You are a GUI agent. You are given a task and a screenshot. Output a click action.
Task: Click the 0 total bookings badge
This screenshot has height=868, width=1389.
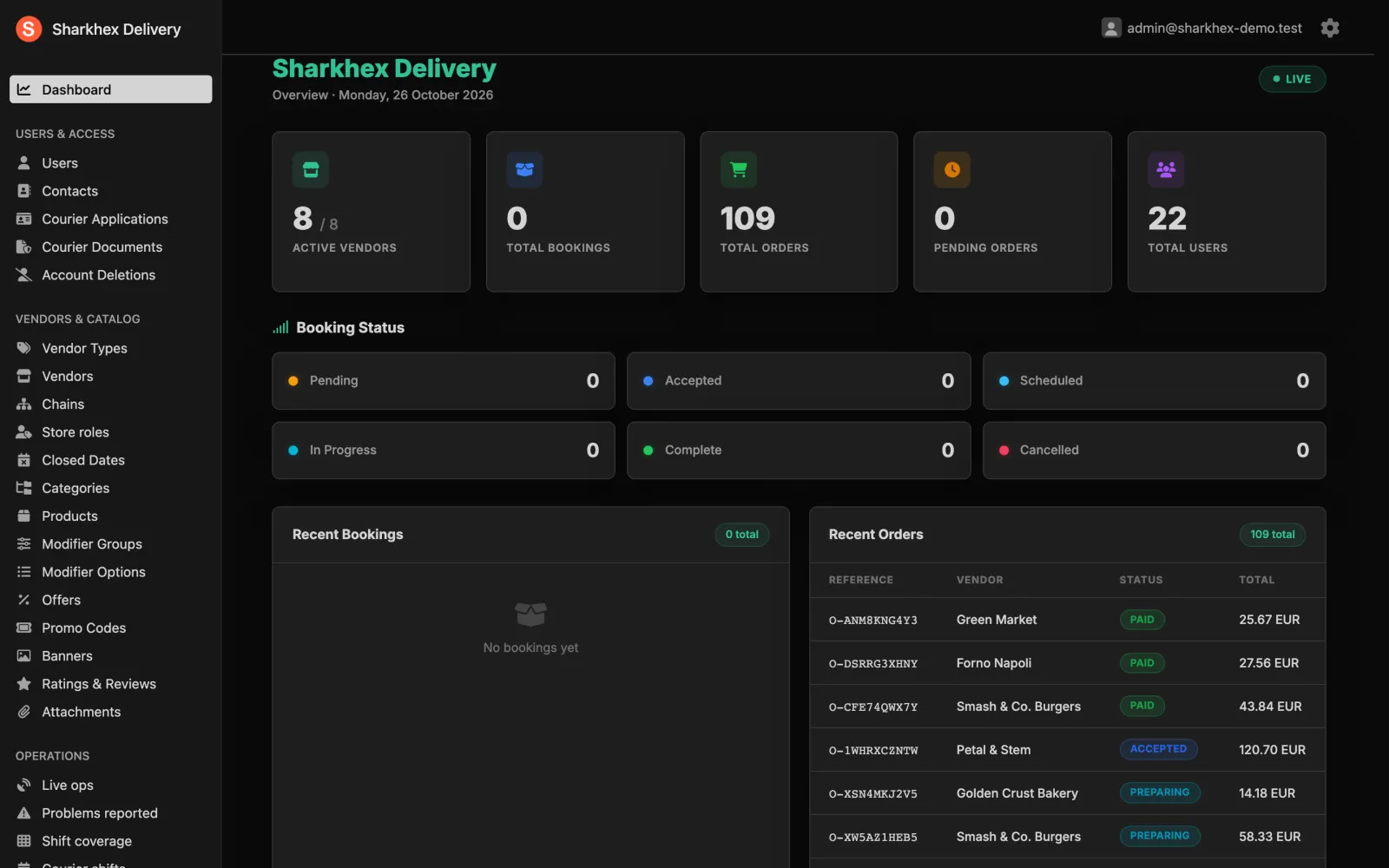741,535
